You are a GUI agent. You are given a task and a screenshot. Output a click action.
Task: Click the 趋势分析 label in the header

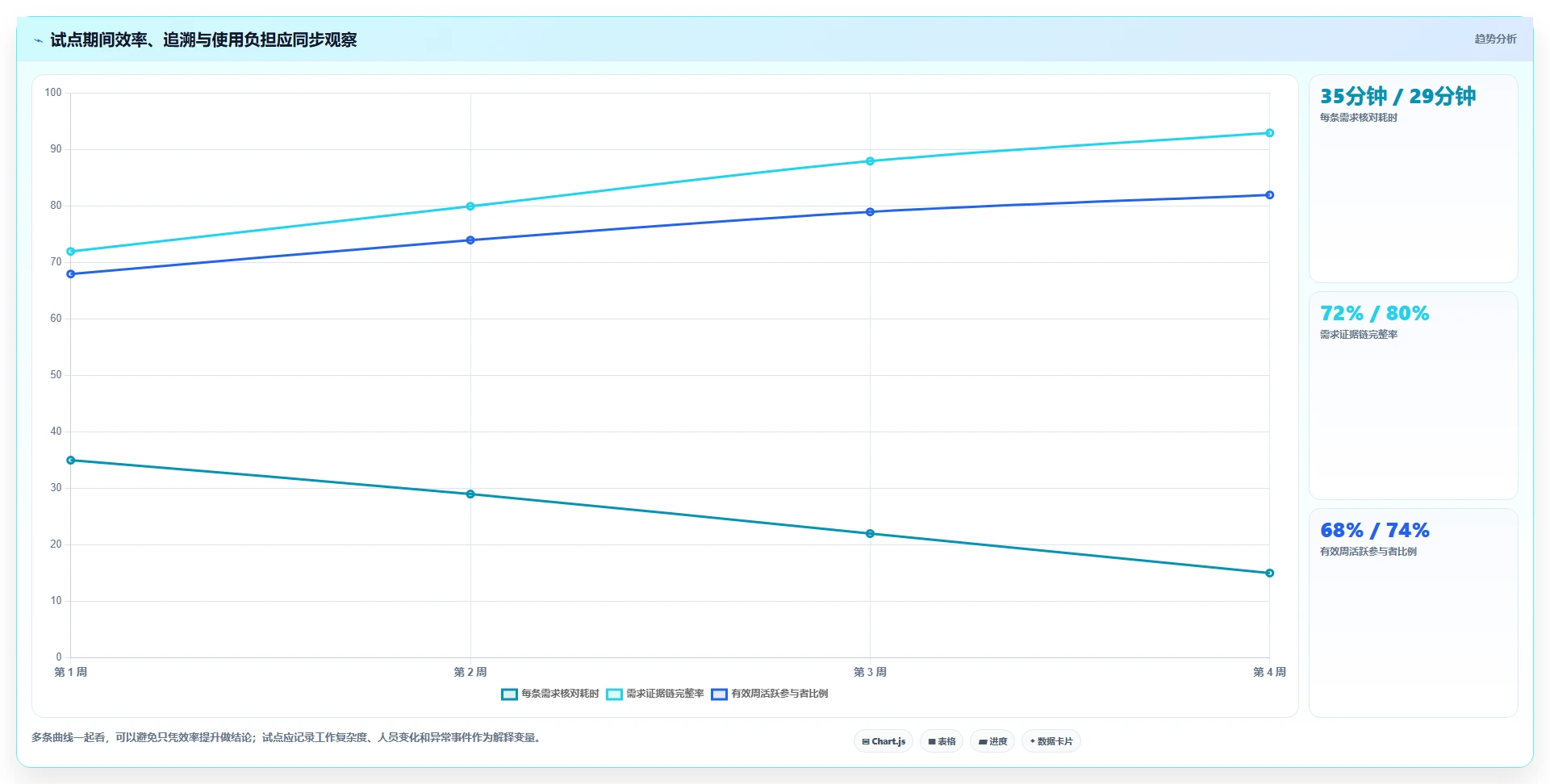pyautogui.click(x=1495, y=39)
